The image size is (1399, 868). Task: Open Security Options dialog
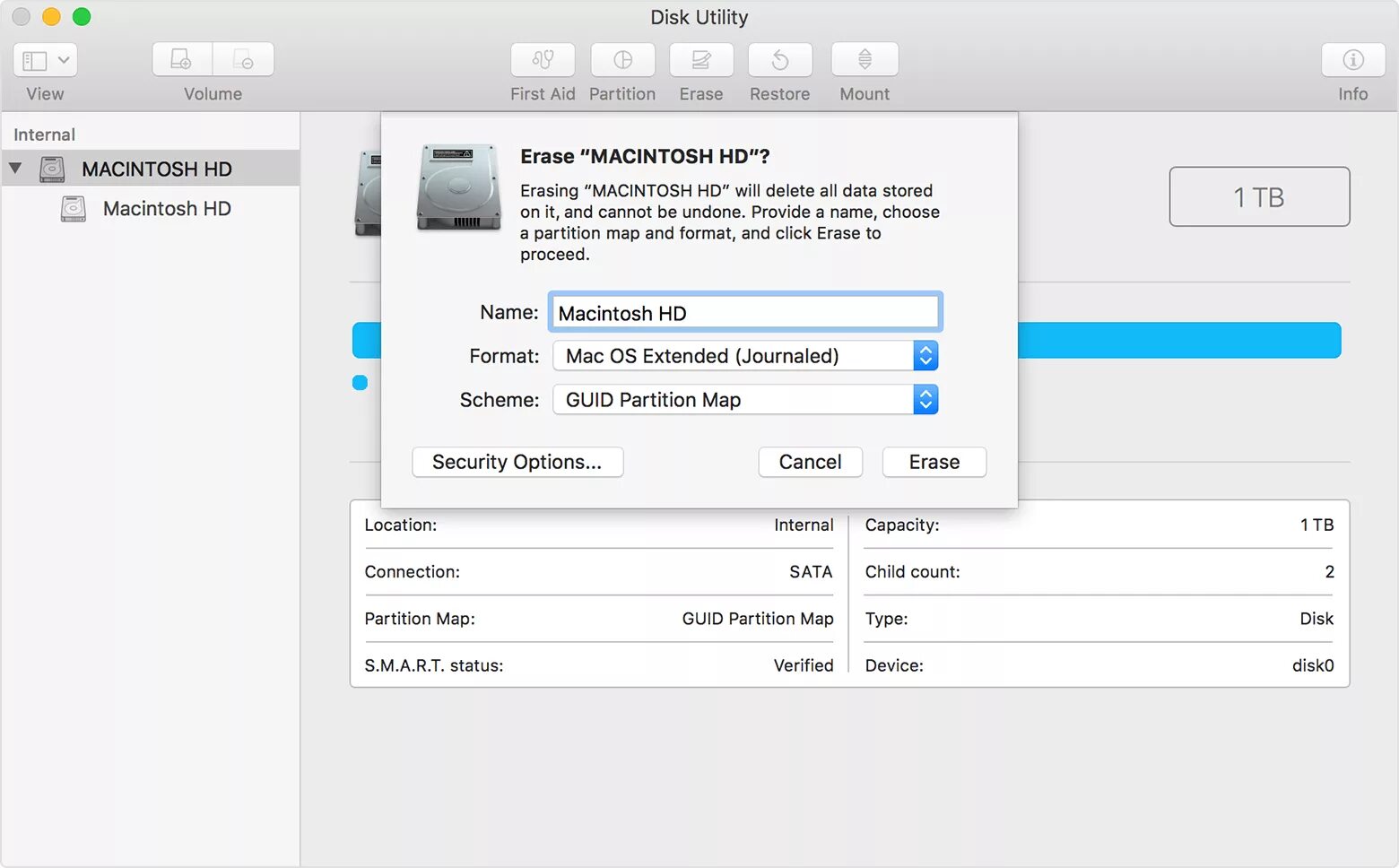[517, 462]
